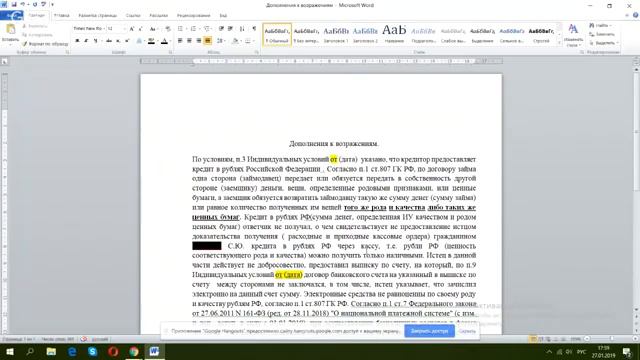Toggle underline formatting
640x360 pixels.
click(x=96, y=41)
